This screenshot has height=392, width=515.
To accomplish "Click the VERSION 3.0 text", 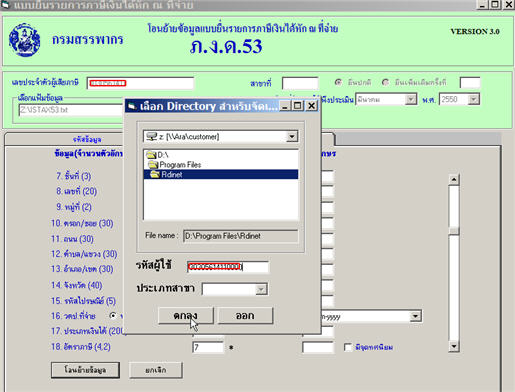I will pos(475,31).
